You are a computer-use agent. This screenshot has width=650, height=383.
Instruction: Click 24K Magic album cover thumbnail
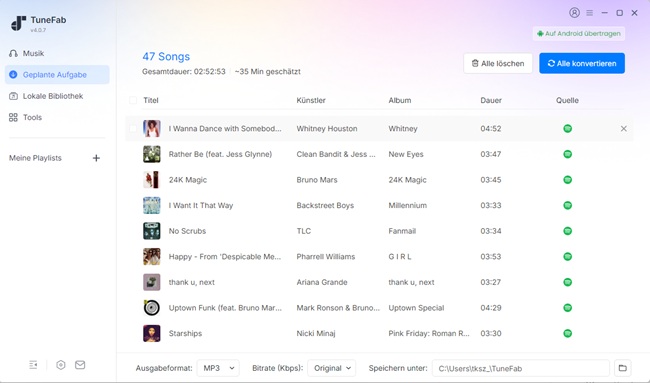[x=152, y=180]
